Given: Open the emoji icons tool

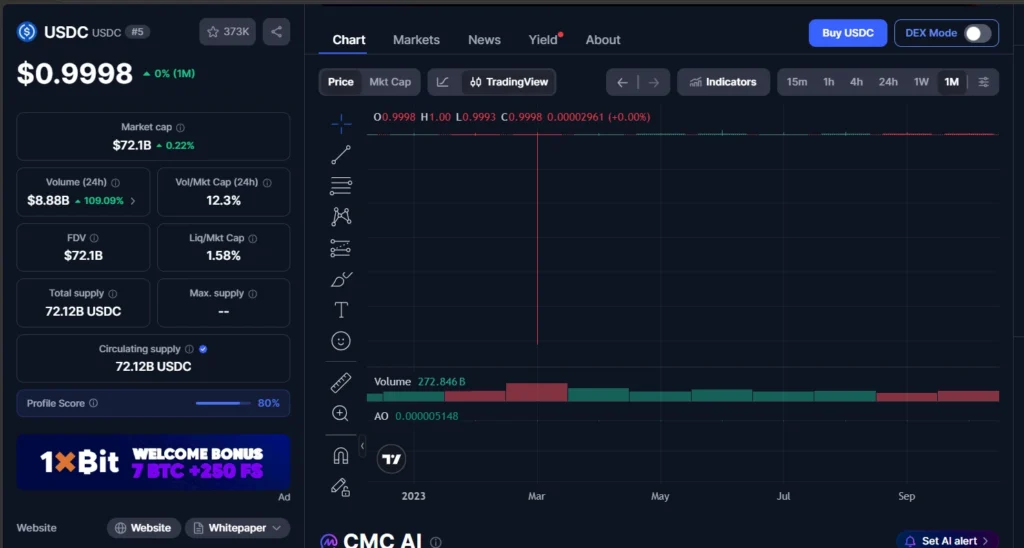Looking at the screenshot, I should (x=341, y=341).
